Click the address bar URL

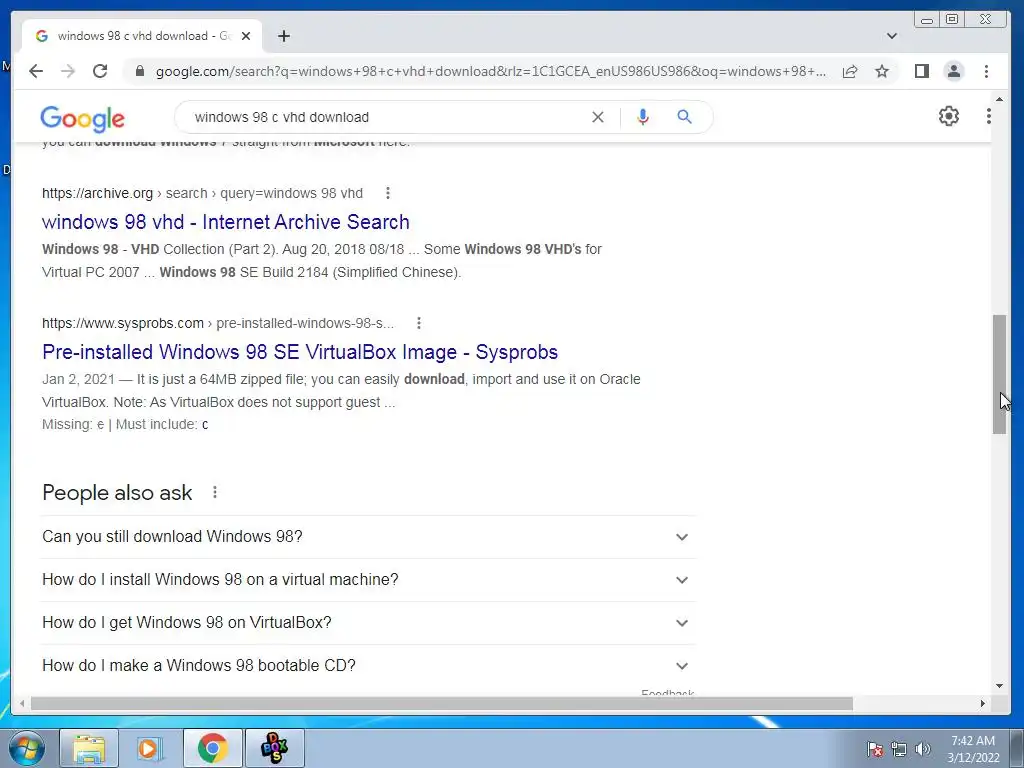coord(490,71)
